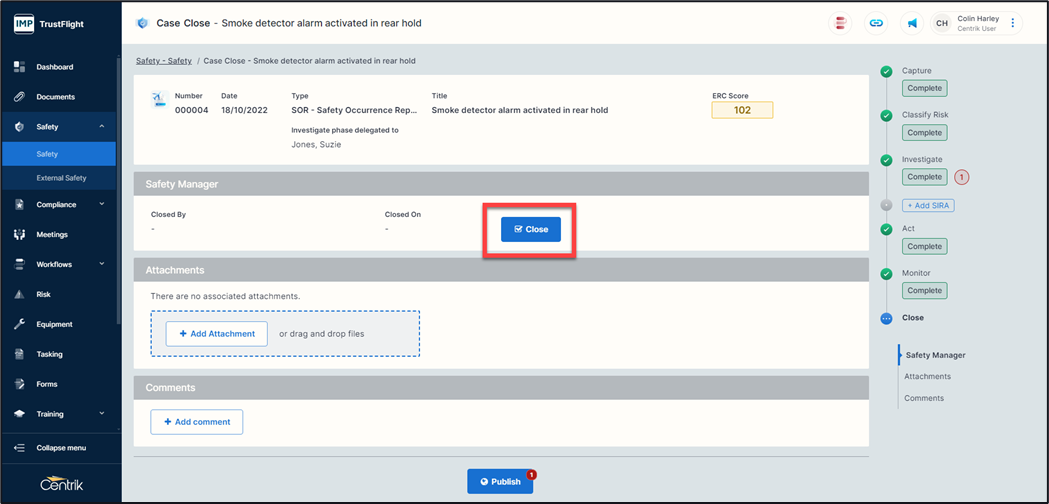Click the Add Attachment button

pyautogui.click(x=217, y=334)
